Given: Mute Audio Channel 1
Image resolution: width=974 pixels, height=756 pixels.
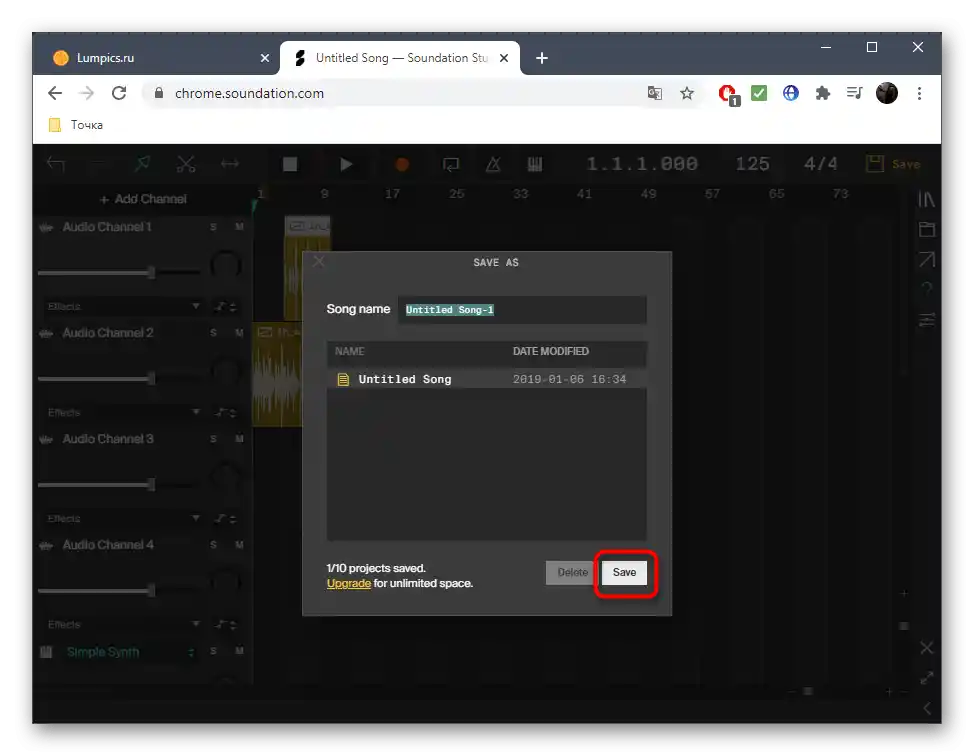Looking at the screenshot, I should tap(239, 227).
